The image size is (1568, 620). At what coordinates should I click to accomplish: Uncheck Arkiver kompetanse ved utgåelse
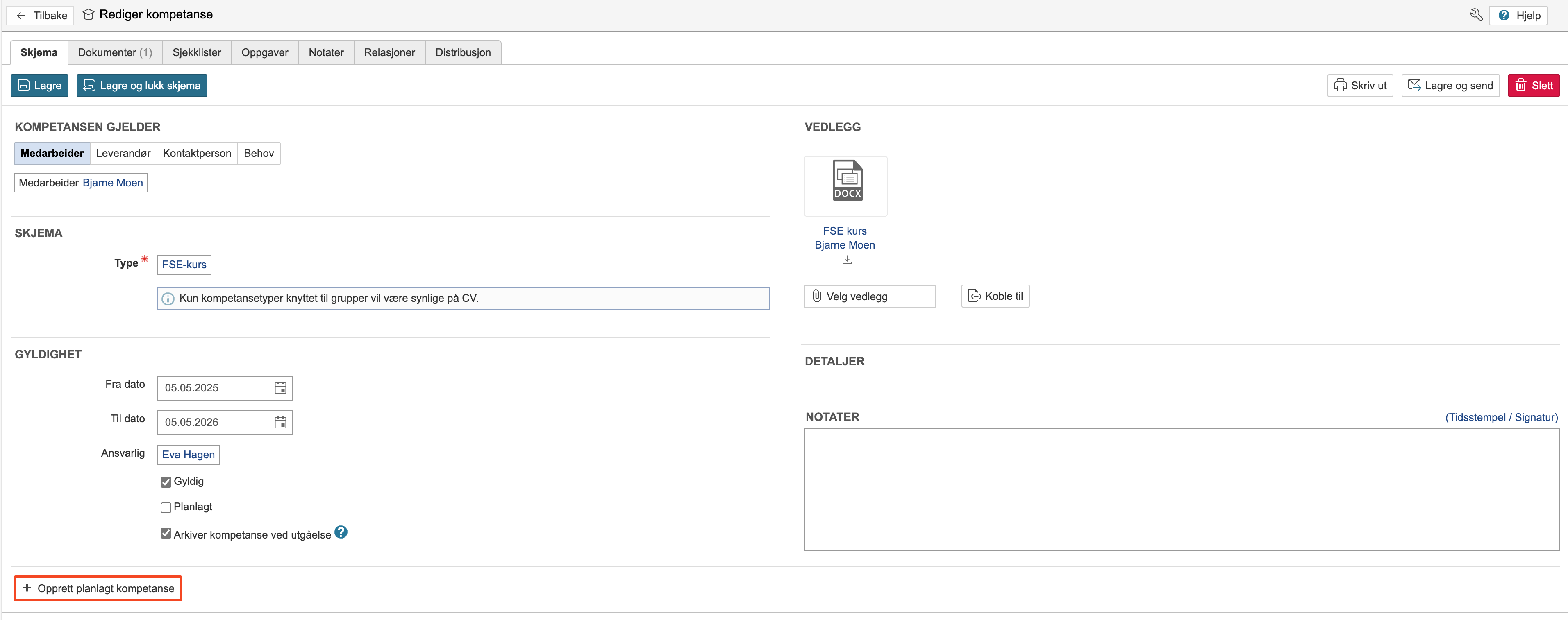166,534
